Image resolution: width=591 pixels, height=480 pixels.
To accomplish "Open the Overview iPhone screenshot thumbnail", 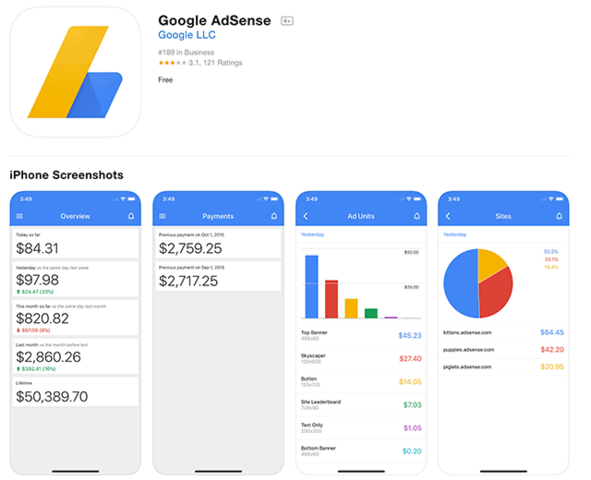I will click(75, 333).
